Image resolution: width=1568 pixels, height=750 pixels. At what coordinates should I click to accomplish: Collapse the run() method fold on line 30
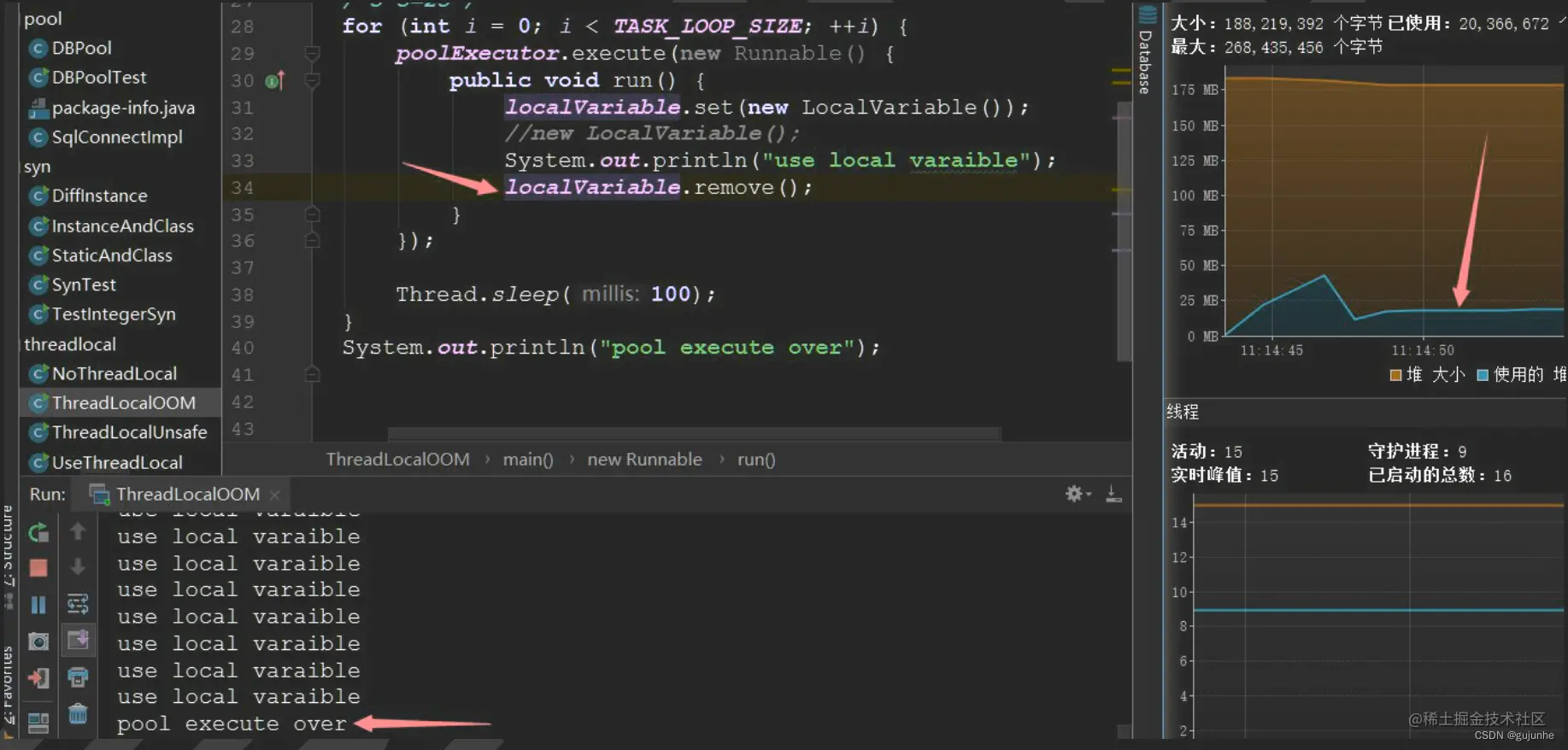point(313,81)
